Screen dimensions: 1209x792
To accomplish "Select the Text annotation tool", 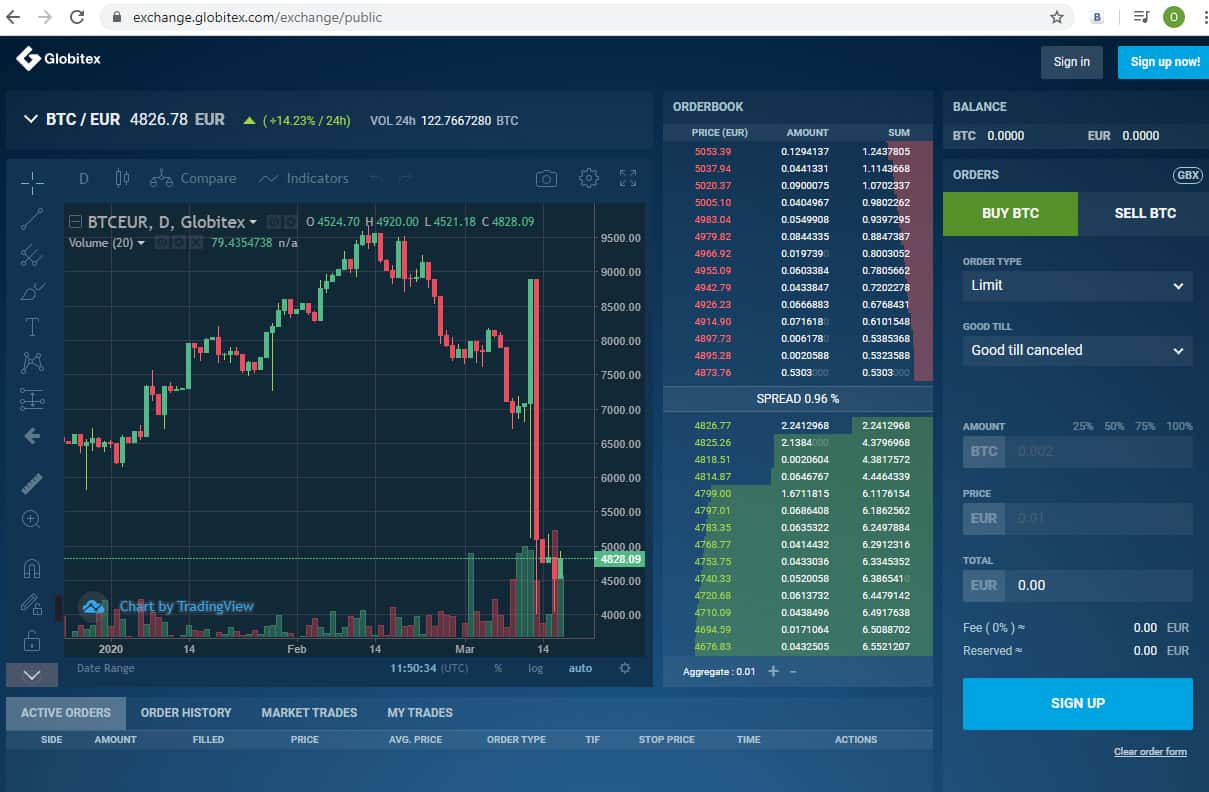I will [x=32, y=327].
